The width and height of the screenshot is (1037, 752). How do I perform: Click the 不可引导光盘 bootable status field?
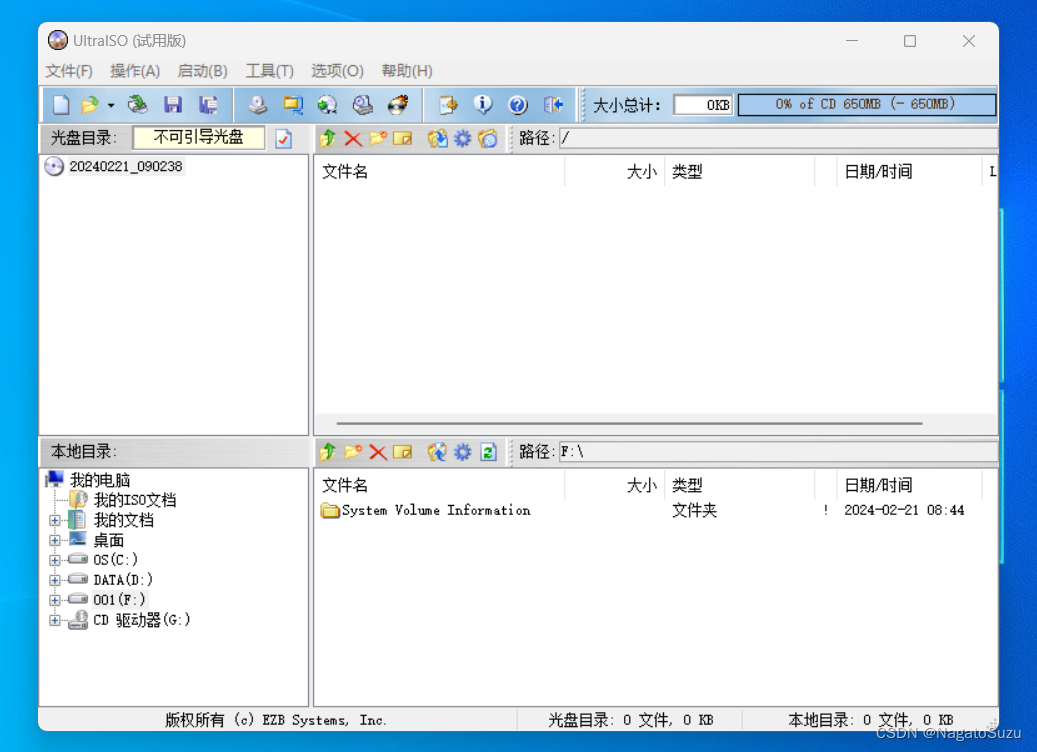point(198,138)
